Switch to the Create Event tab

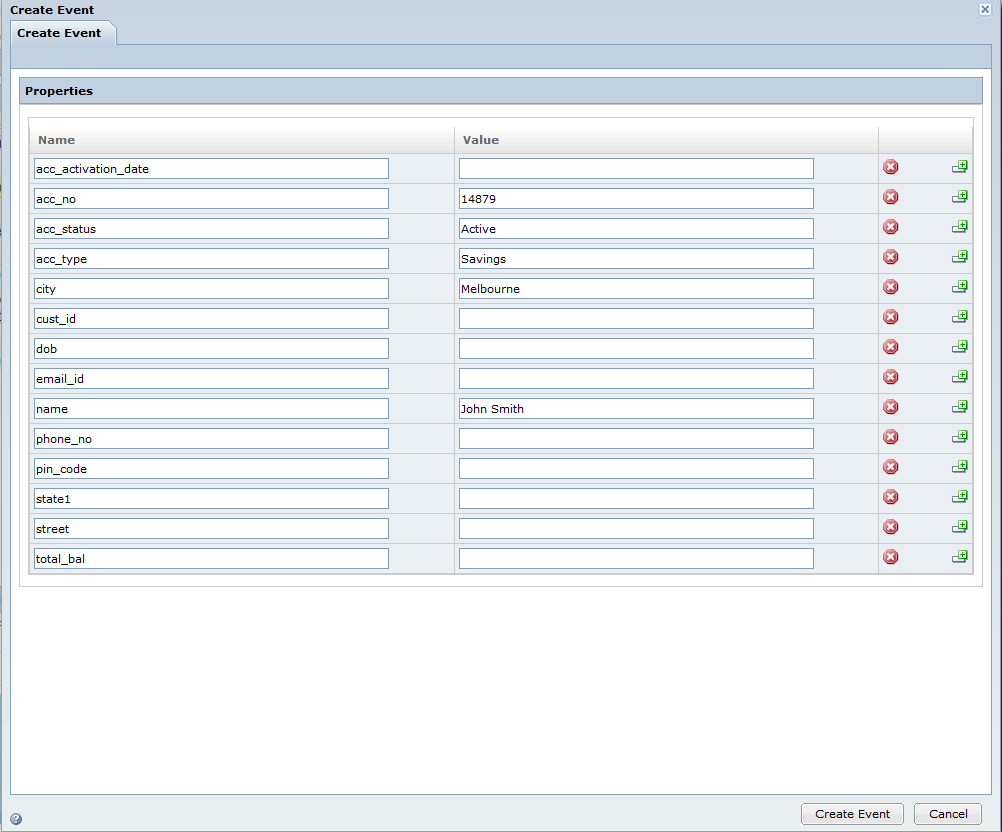tap(59, 33)
